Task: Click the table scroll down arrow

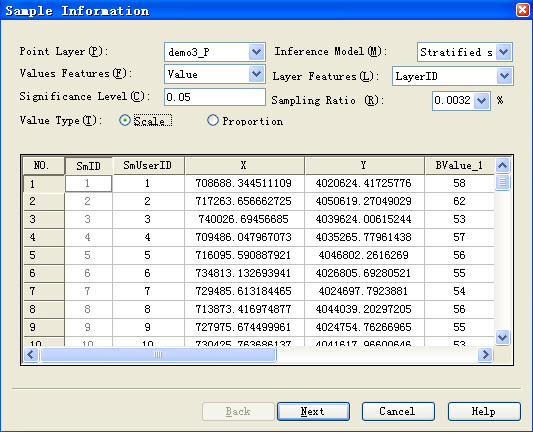Action: (x=502, y=337)
